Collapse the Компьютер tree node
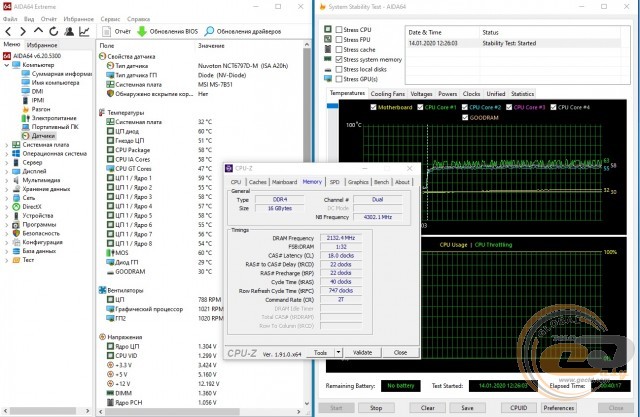Image resolution: width=640 pixels, height=417 pixels. pos(7,65)
